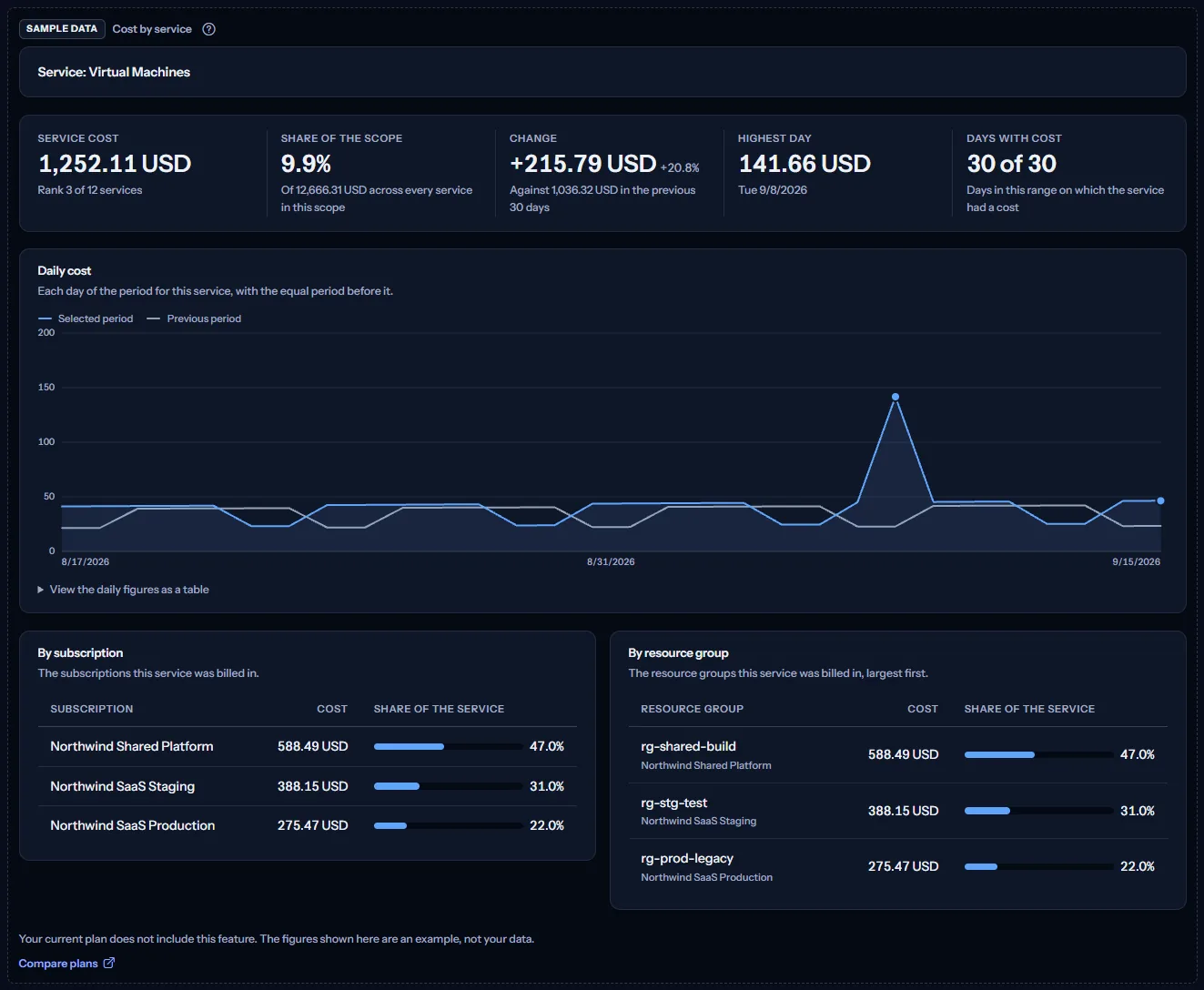
Task: Click the Daily cost chart heading
Action: [65, 270]
